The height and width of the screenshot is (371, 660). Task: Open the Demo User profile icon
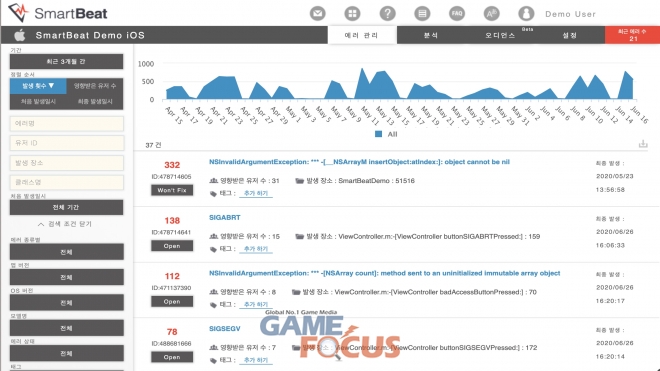(526, 13)
